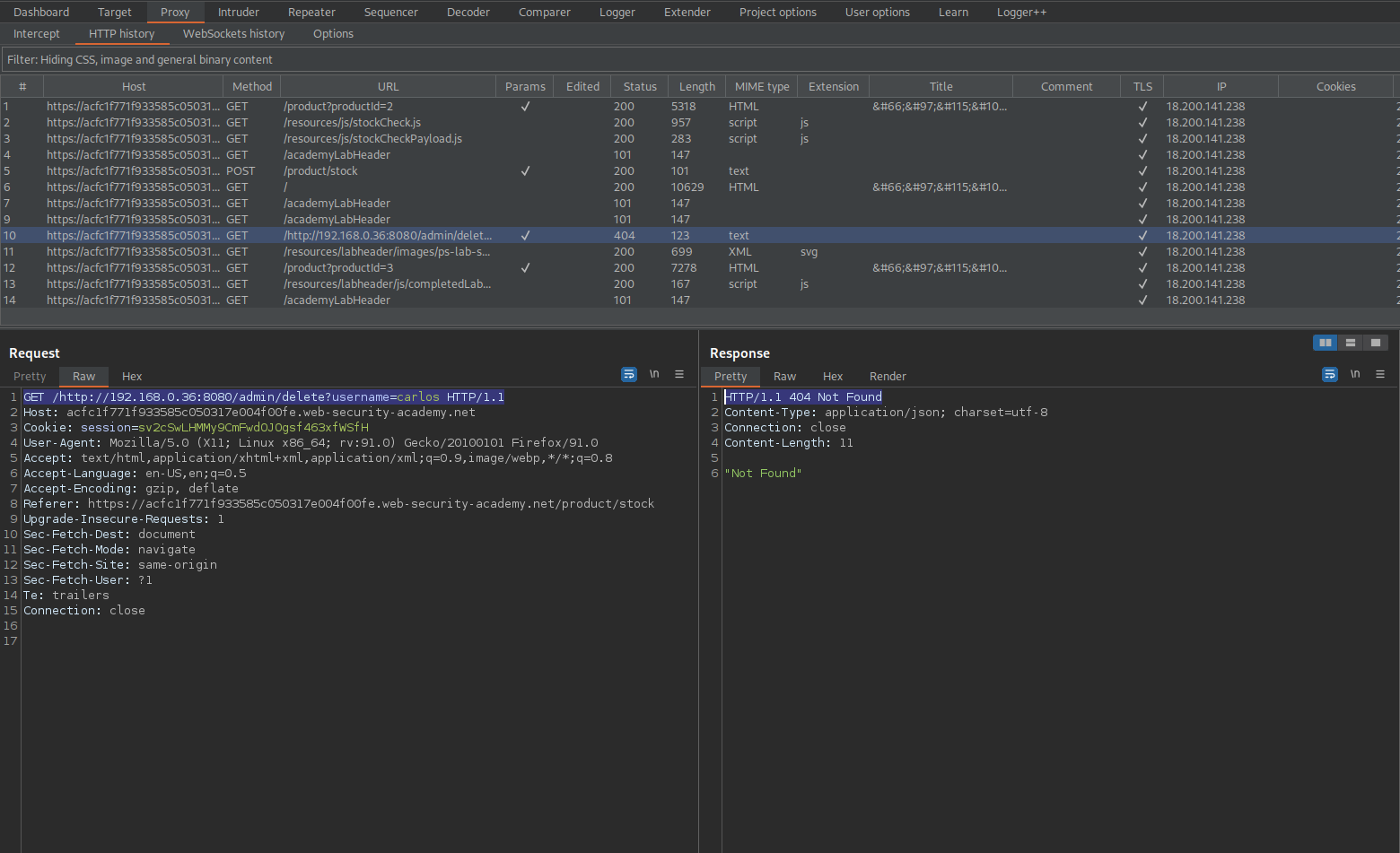The height and width of the screenshot is (853, 1400).
Task: Switch Request view to Pretty
Action: click(30, 376)
